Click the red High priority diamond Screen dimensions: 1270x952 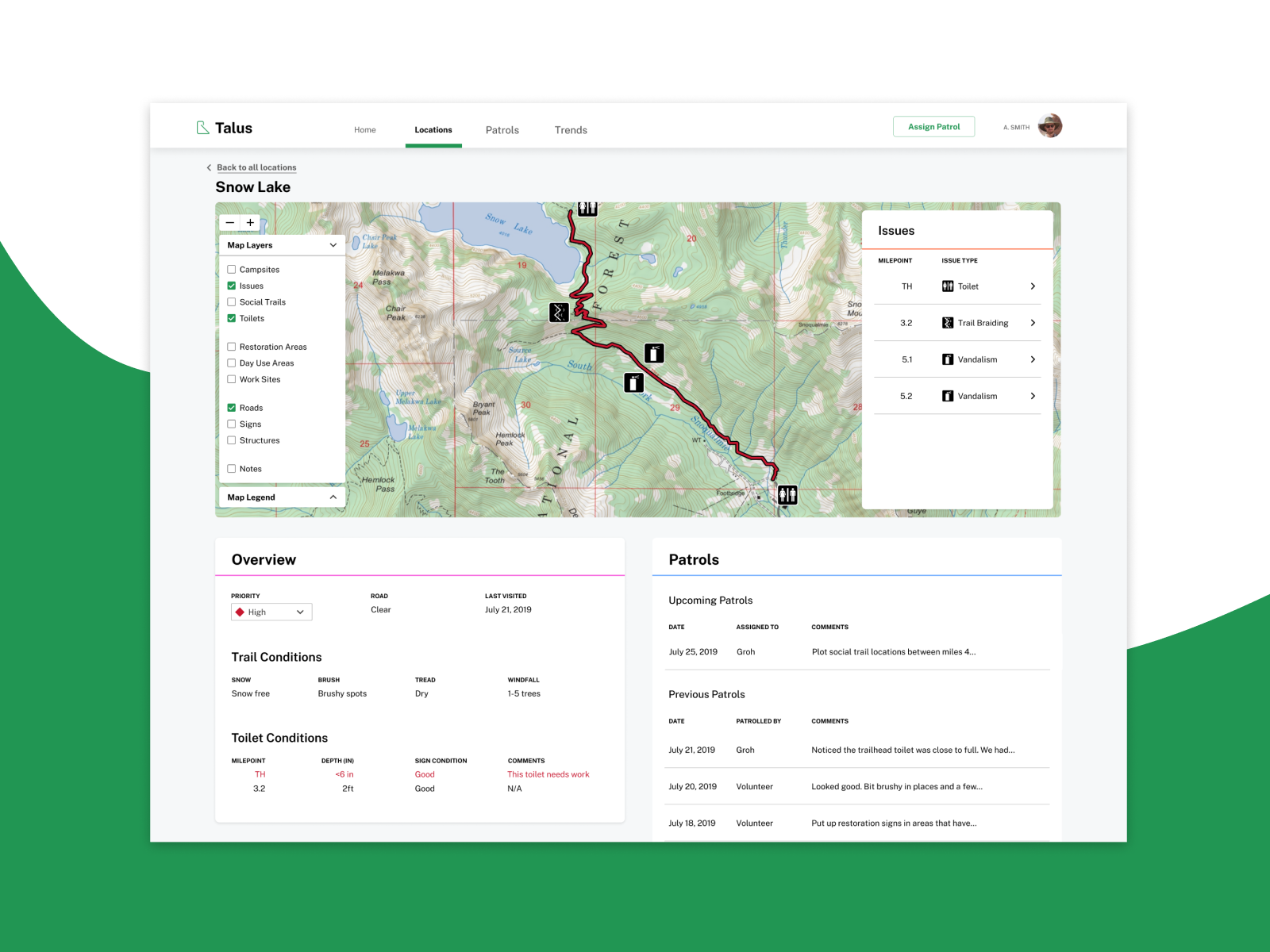pyautogui.click(x=241, y=612)
